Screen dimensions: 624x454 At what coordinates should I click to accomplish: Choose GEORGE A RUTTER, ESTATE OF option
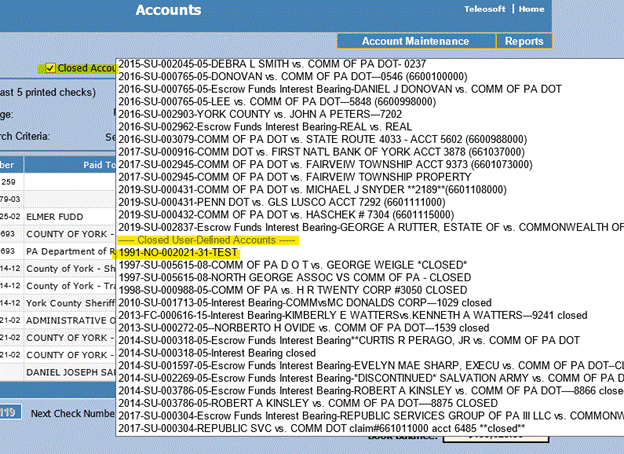370,227
